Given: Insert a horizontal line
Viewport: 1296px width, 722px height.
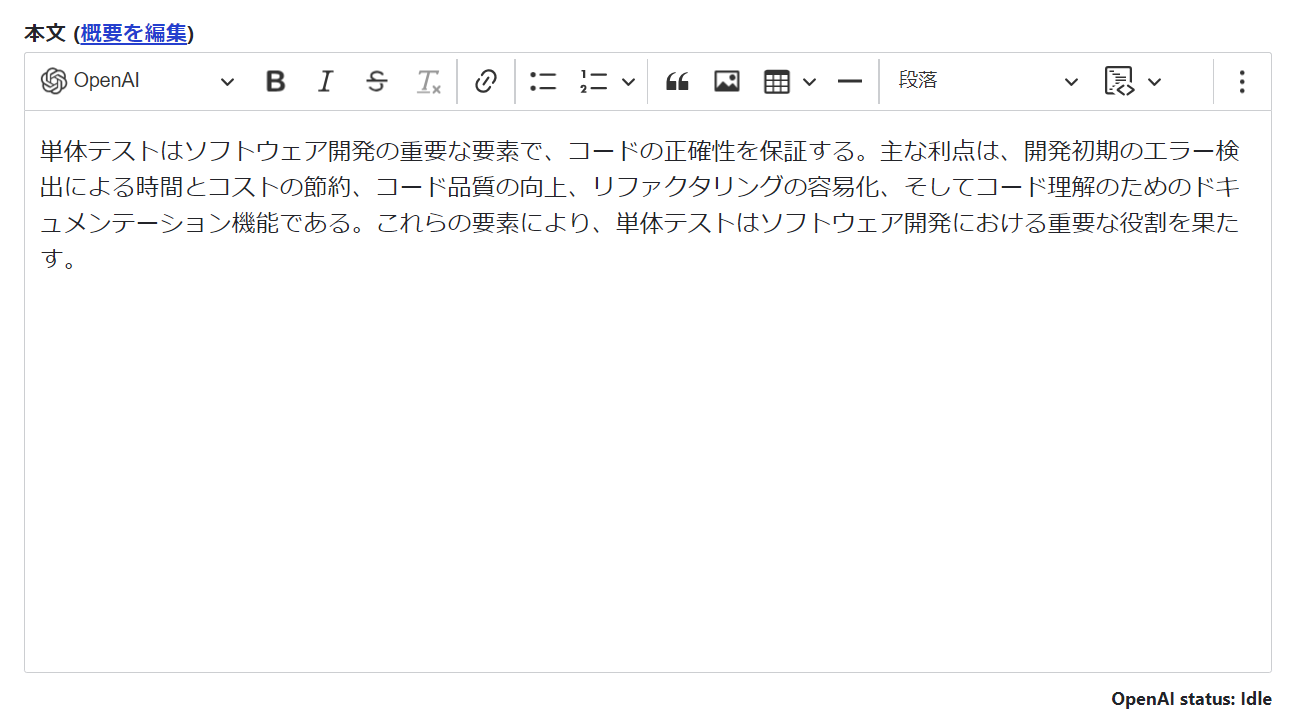Looking at the screenshot, I should (849, 81).
